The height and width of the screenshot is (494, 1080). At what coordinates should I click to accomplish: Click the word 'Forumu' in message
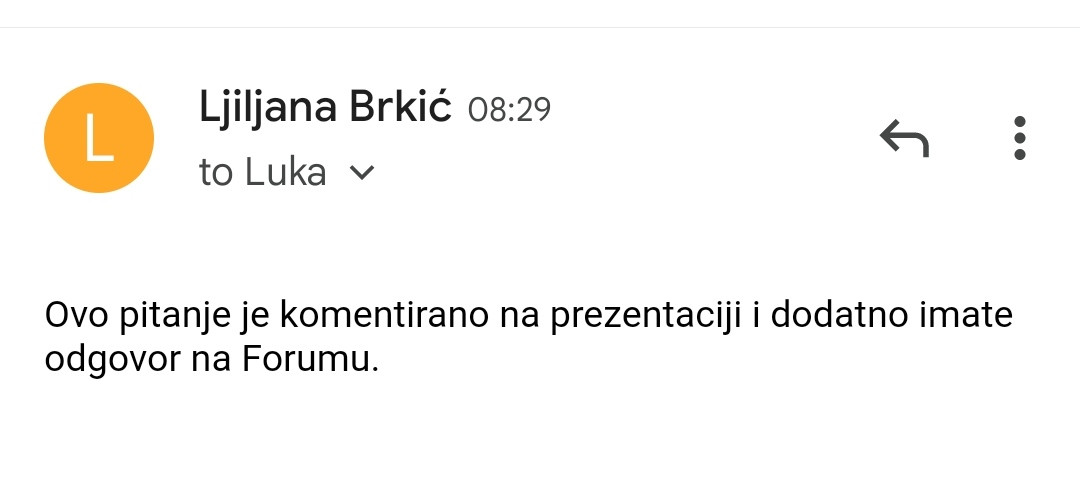(x=310, y=360)
